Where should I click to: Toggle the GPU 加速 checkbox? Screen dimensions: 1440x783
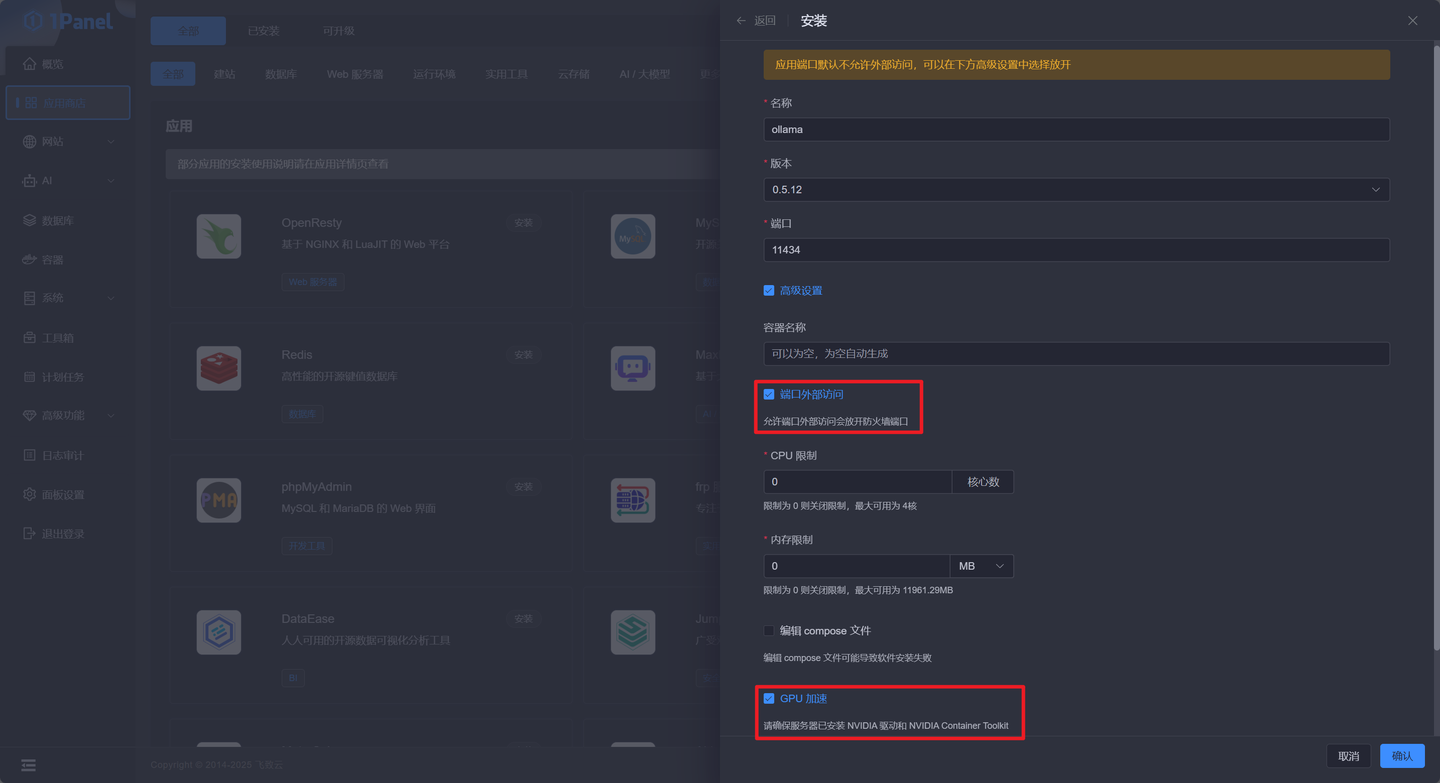click(x=769, y=698)
